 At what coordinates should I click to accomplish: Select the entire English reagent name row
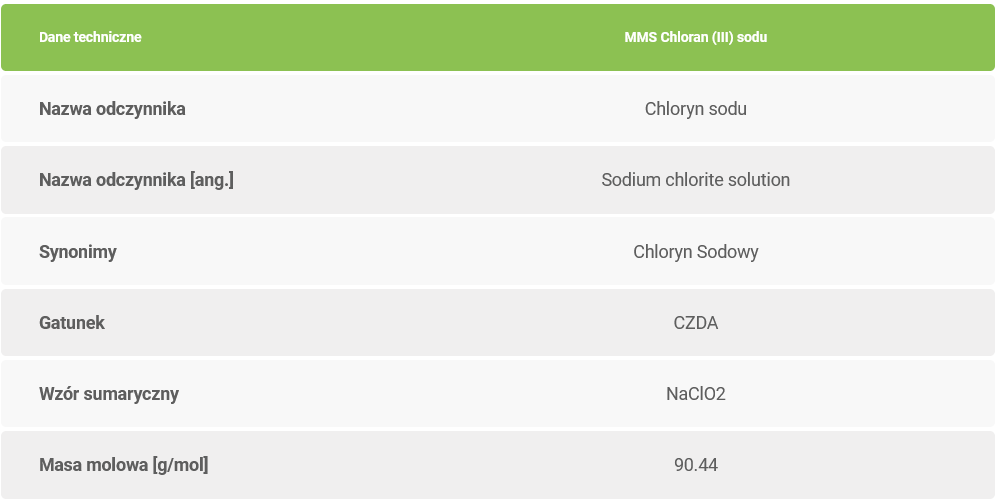coord(400,180)
